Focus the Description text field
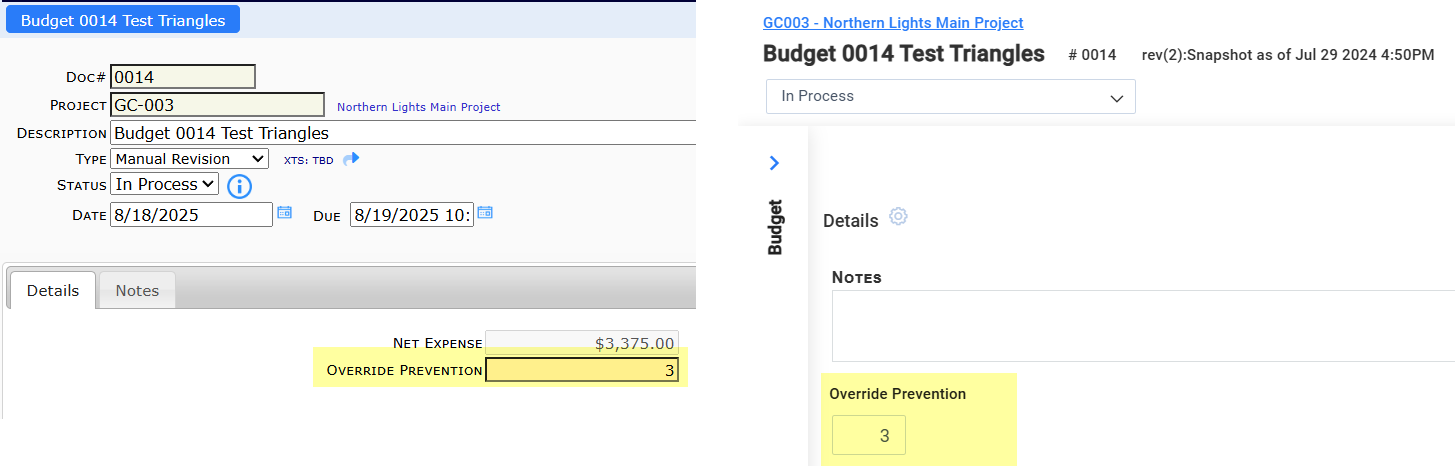This screenshot has width=1455, height=466. click(x=400, y=133)
